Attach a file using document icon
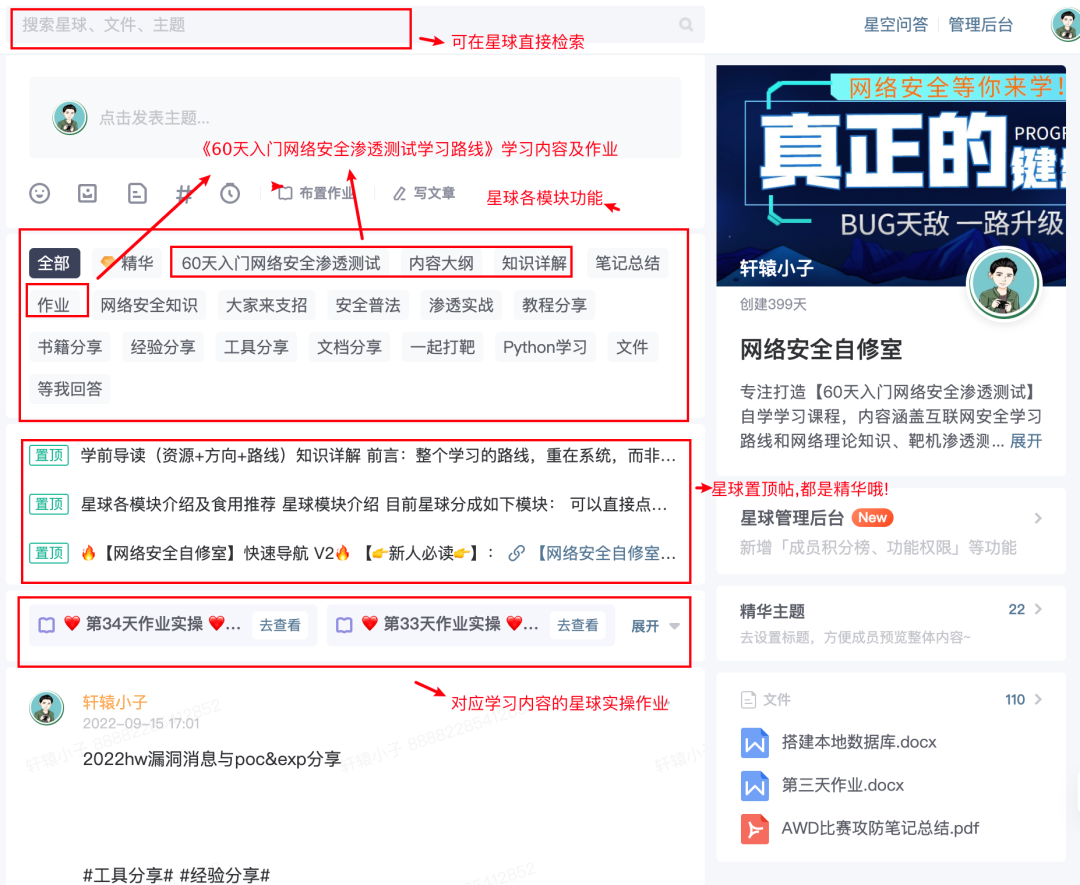1080x885 pixels. [x=137, y=193]
